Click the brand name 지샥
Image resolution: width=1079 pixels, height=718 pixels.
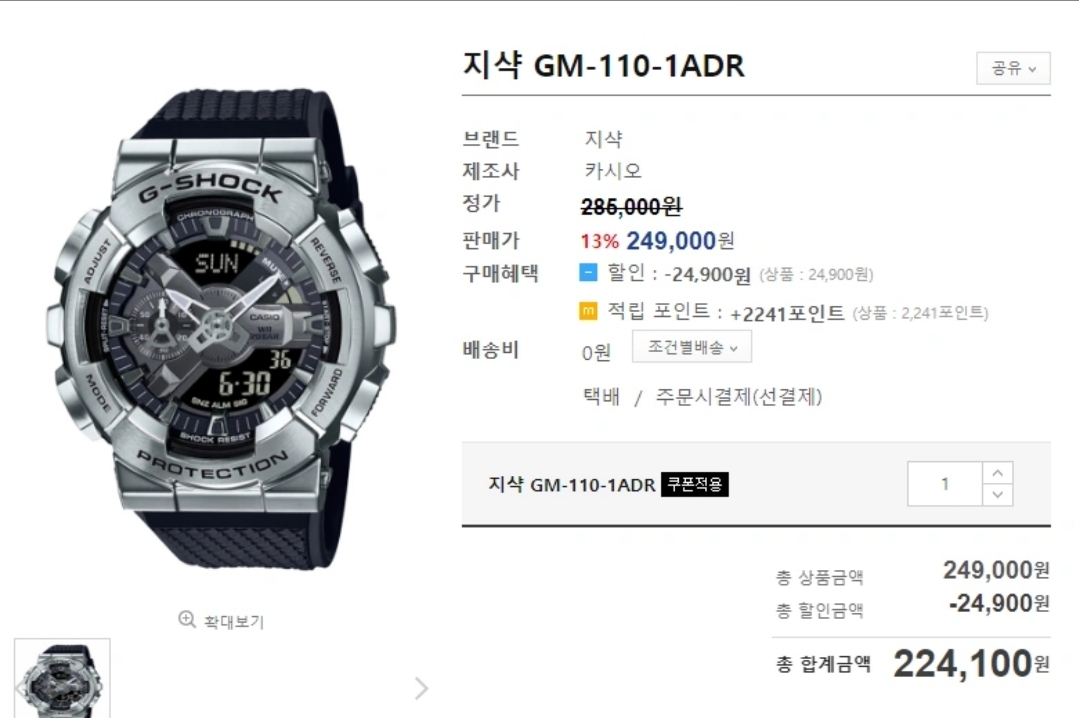pyautogui.click(x=603, y=139)
